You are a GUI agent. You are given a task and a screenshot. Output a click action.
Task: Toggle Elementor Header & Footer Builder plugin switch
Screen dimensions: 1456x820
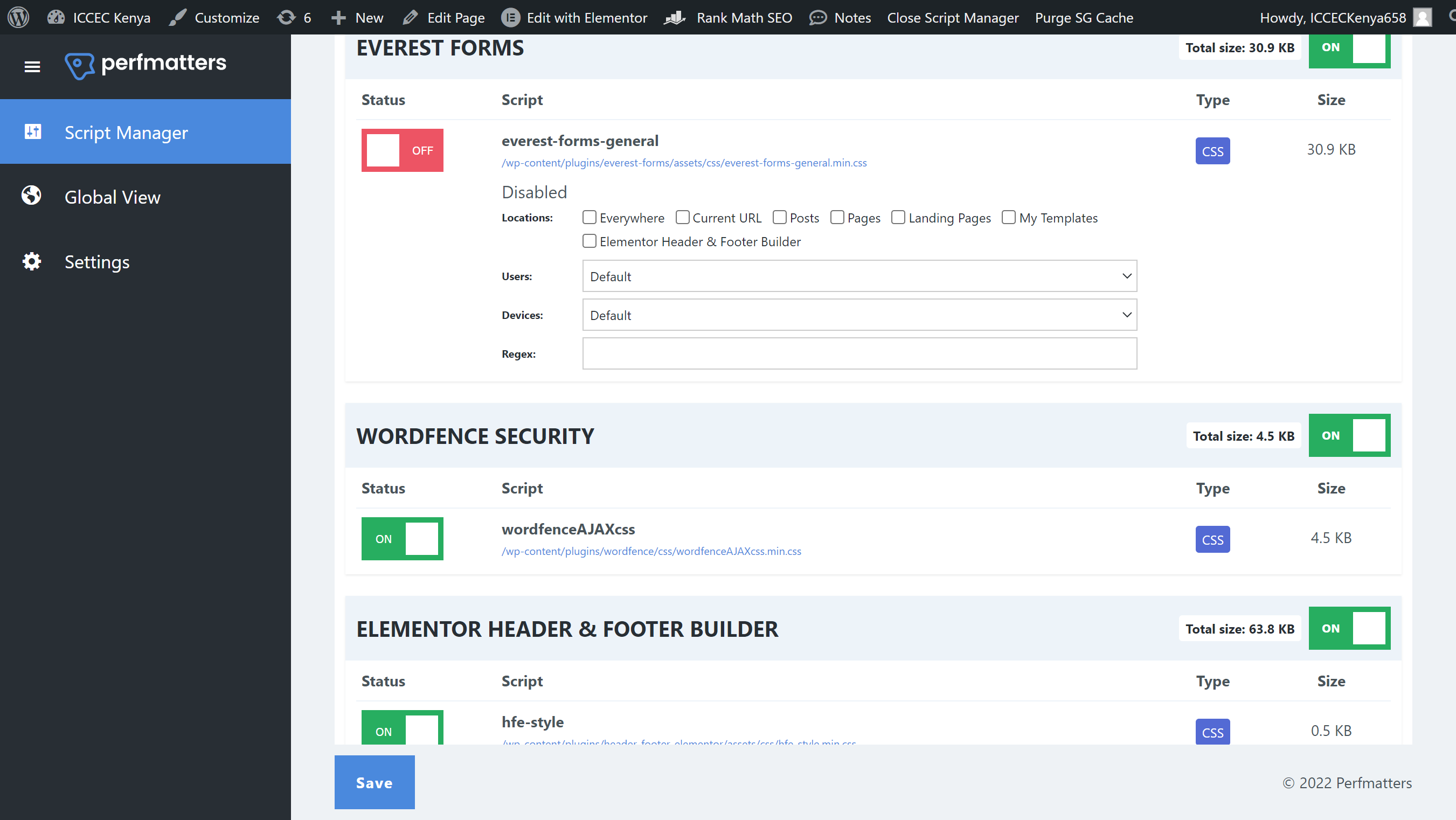[x=1350, y=628]
